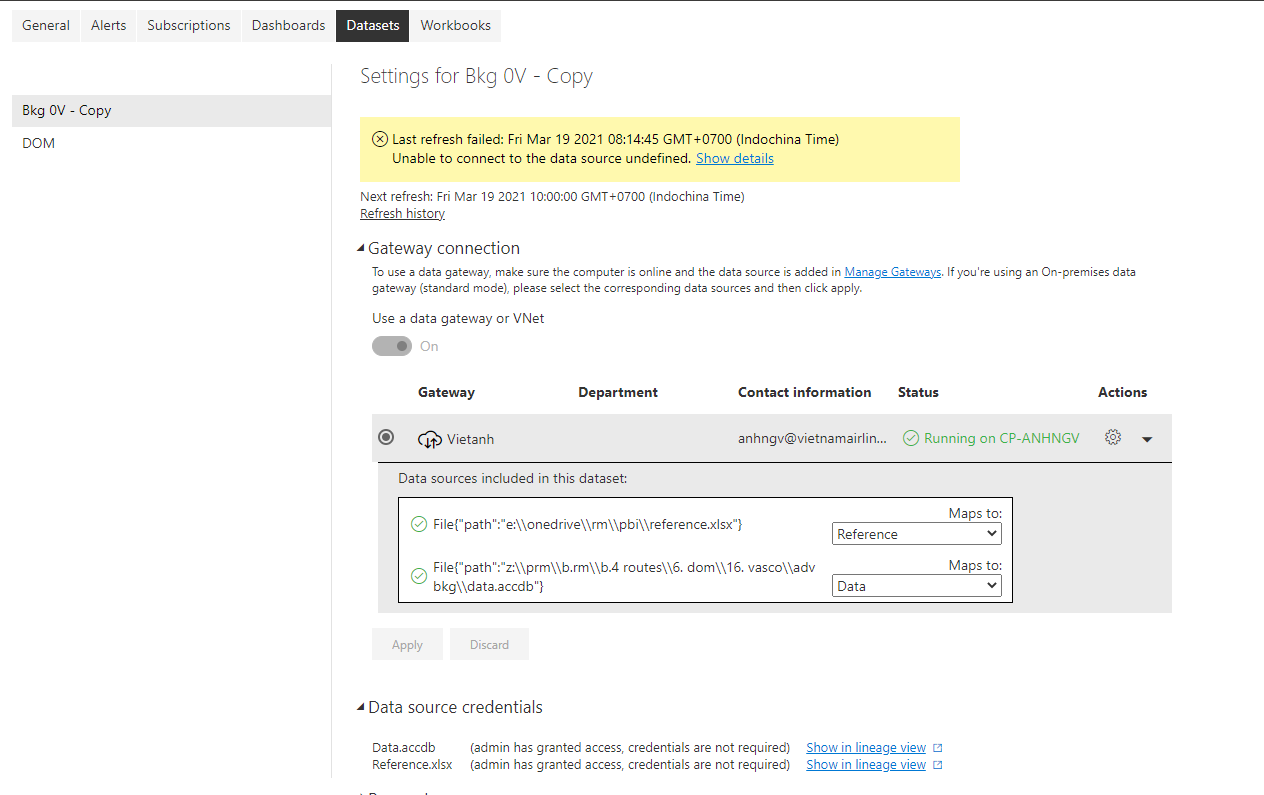
Task: Click the Discard button
Action: pos(489,644)
